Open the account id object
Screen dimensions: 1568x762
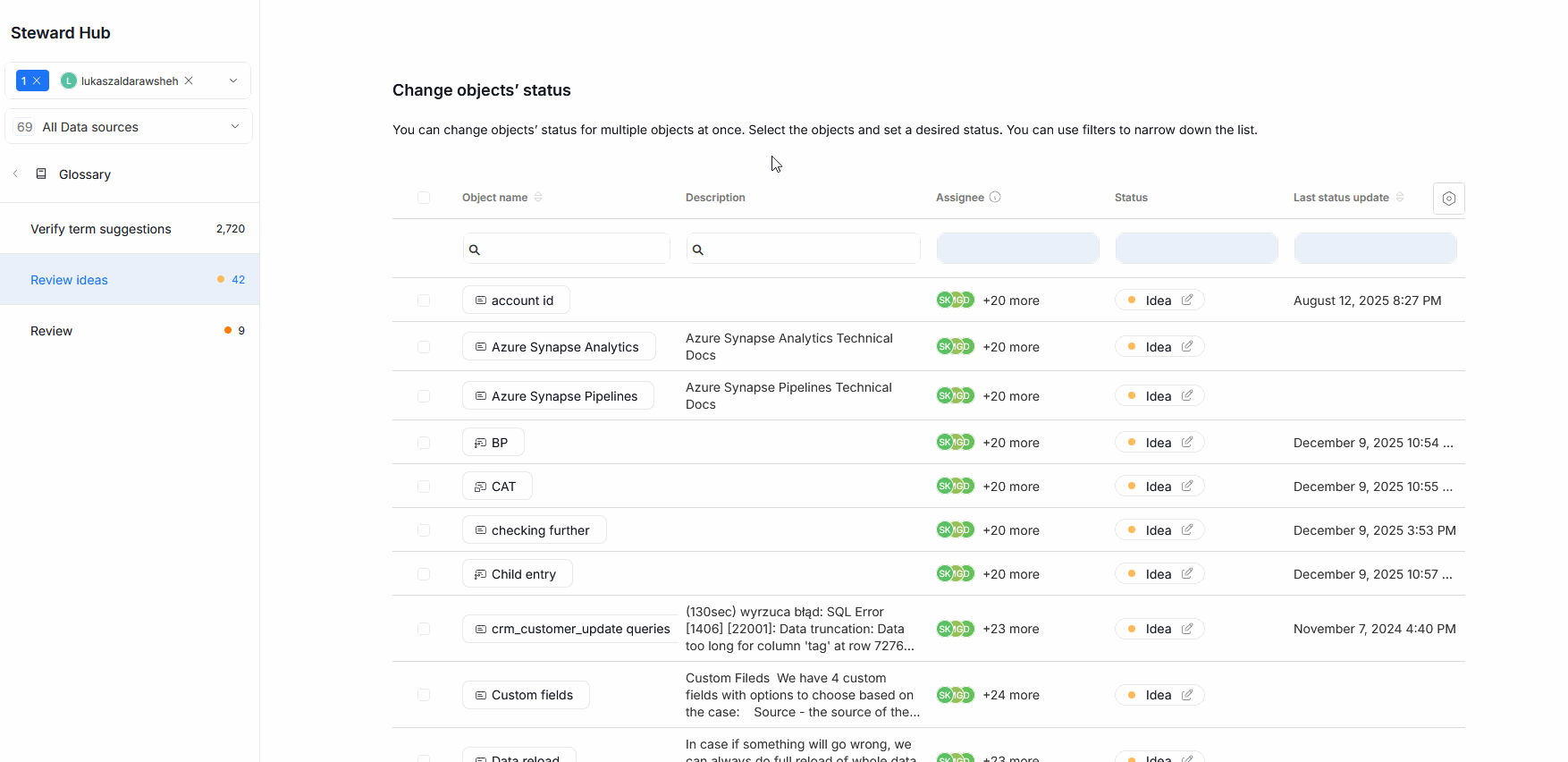(516, 301)
